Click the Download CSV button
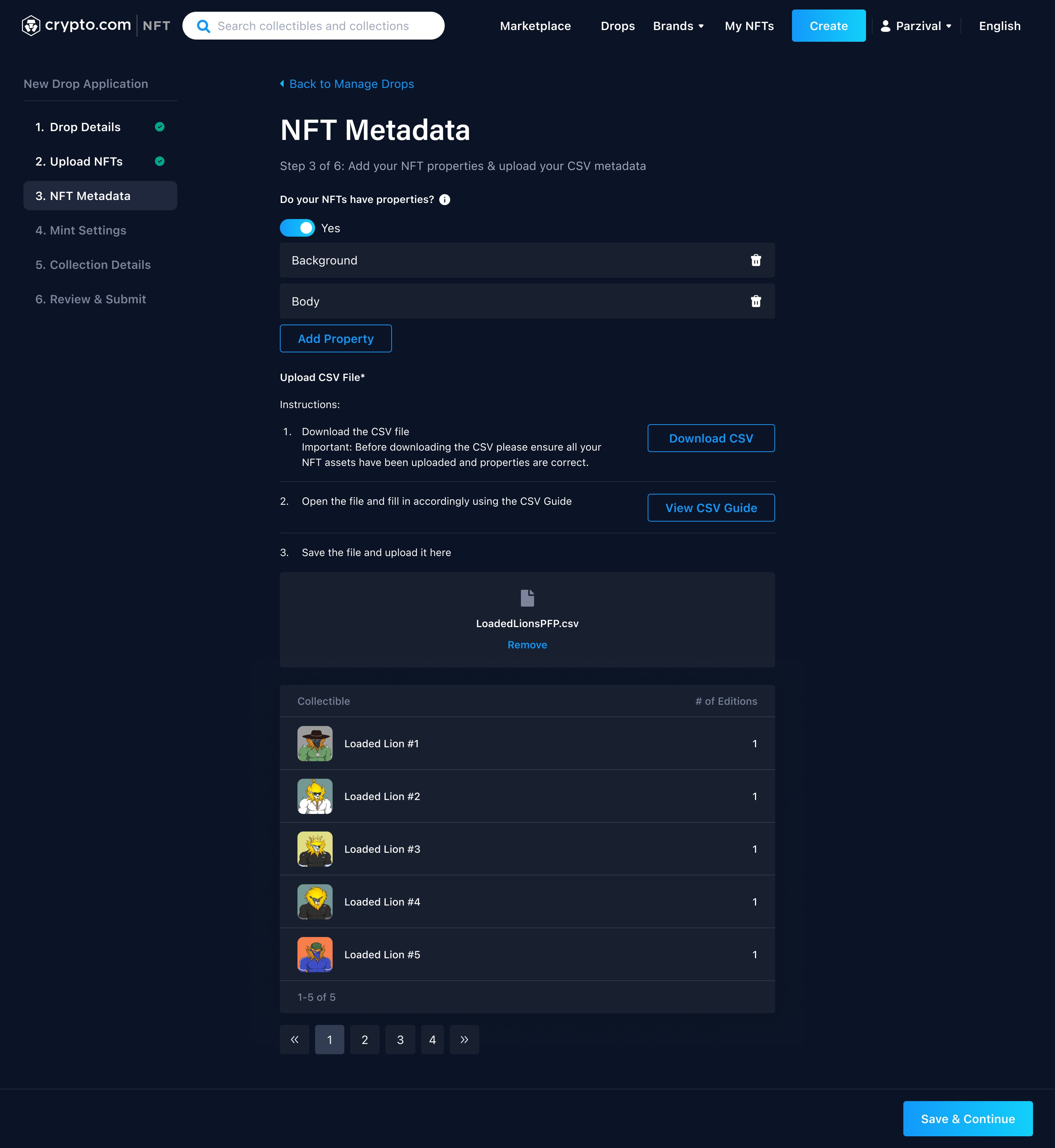This screenshot has height=1148, width=1055. pos(711,438)
